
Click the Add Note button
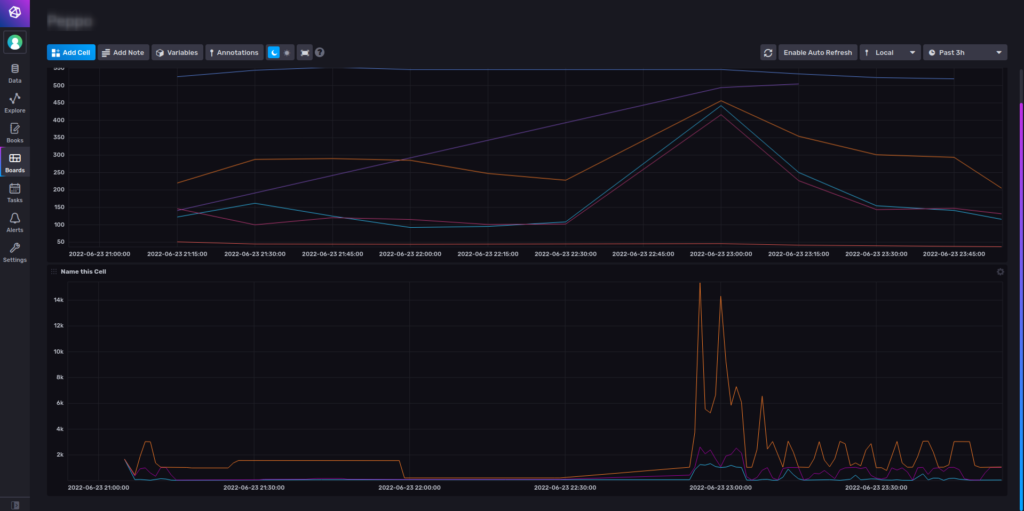pyautogui.click(x=123, y=52)
